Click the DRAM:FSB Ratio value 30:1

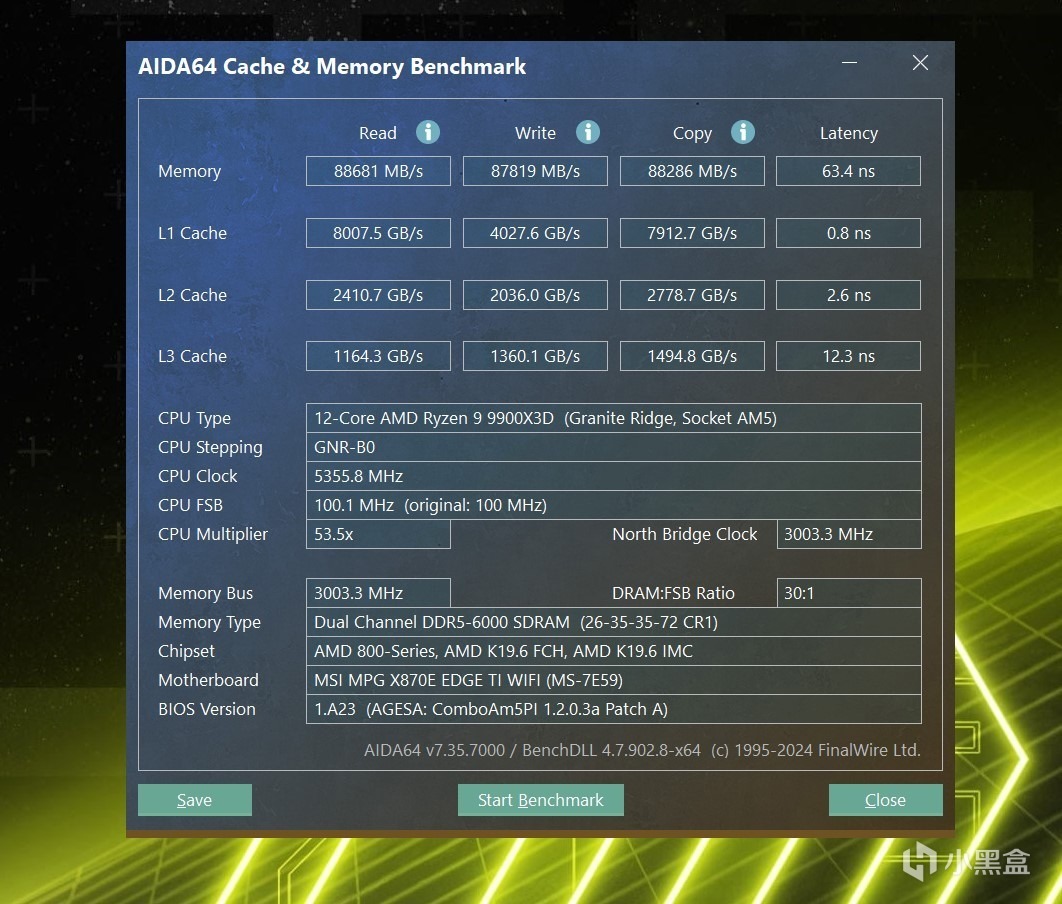pyautogui.click(x=849, y=593)
